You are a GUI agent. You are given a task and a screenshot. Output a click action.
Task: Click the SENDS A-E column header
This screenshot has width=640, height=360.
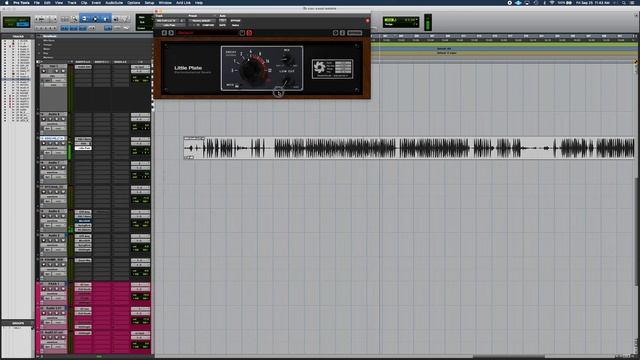[120, 62]
